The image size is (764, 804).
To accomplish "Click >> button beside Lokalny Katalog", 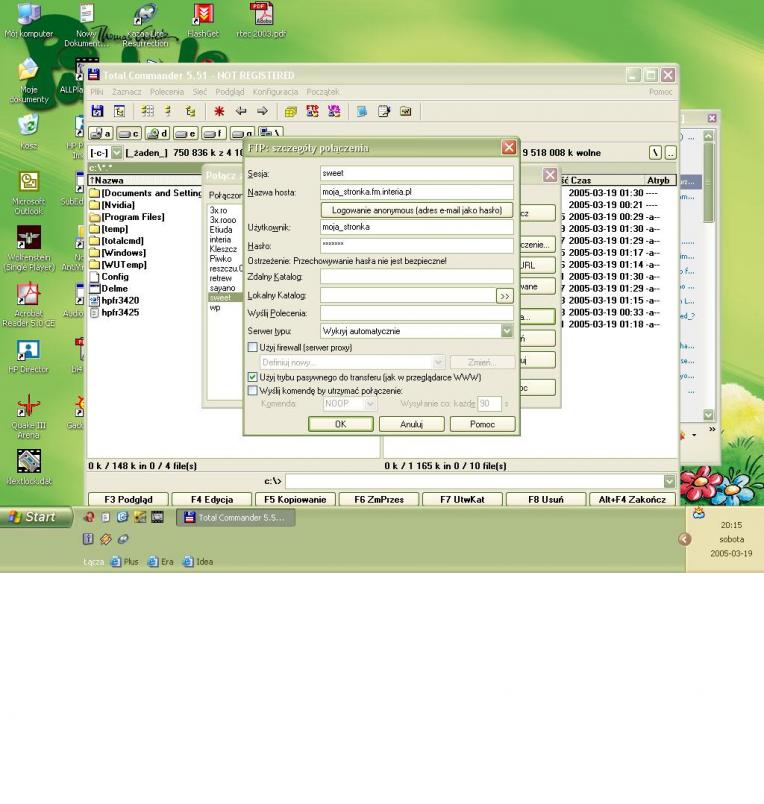I will 505,296.
